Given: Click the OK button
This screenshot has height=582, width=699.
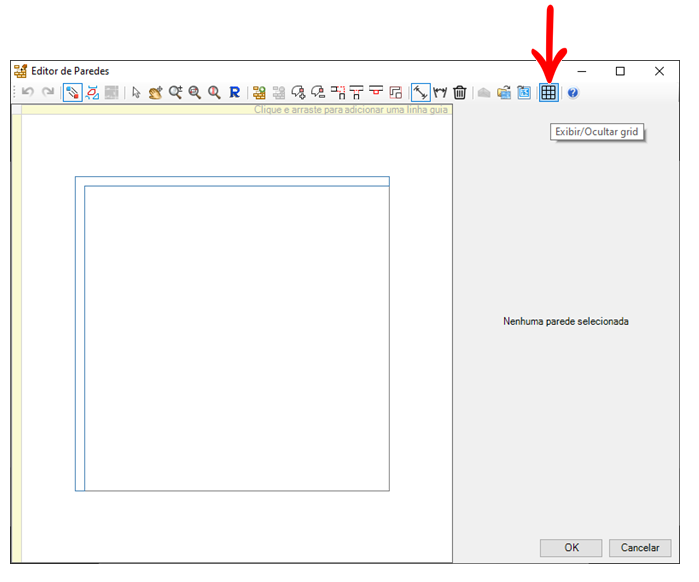Looking at the screenshot, I should [571, 548].
